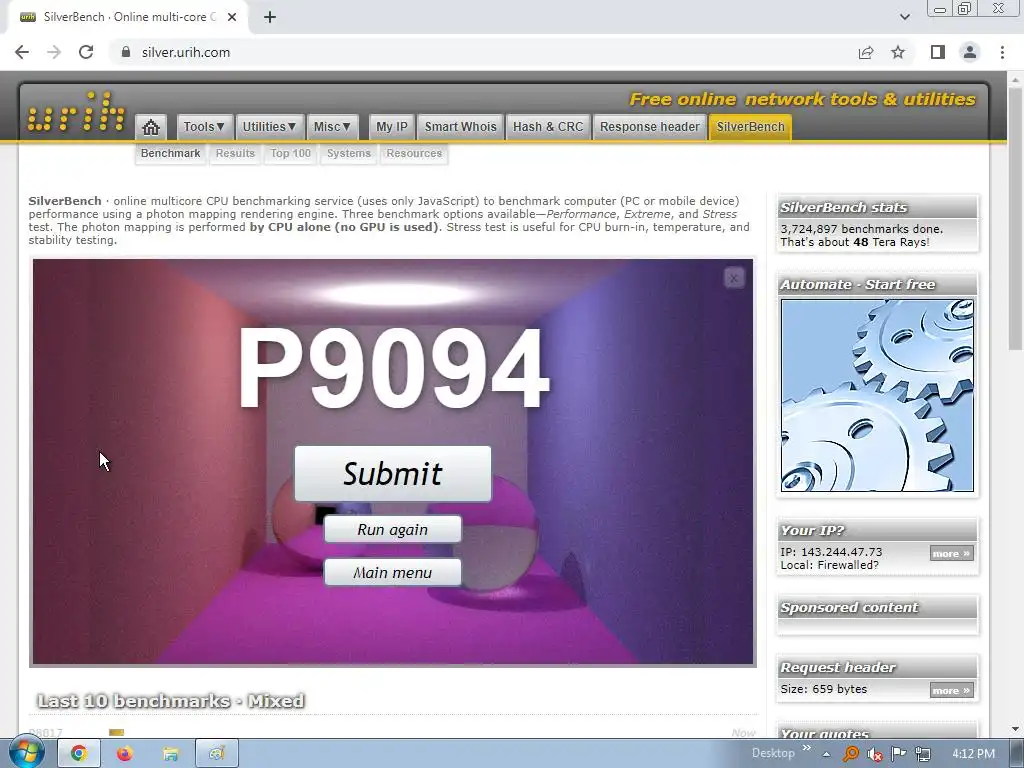Open the Action Center flag icon
The image size is (1024, 768).
pyautogui.click(x=899, y=754)
